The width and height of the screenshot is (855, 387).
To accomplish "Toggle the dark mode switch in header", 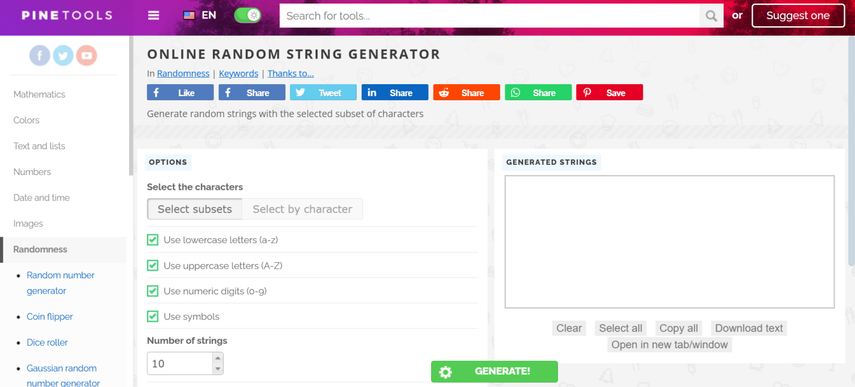I will [248, 15].
